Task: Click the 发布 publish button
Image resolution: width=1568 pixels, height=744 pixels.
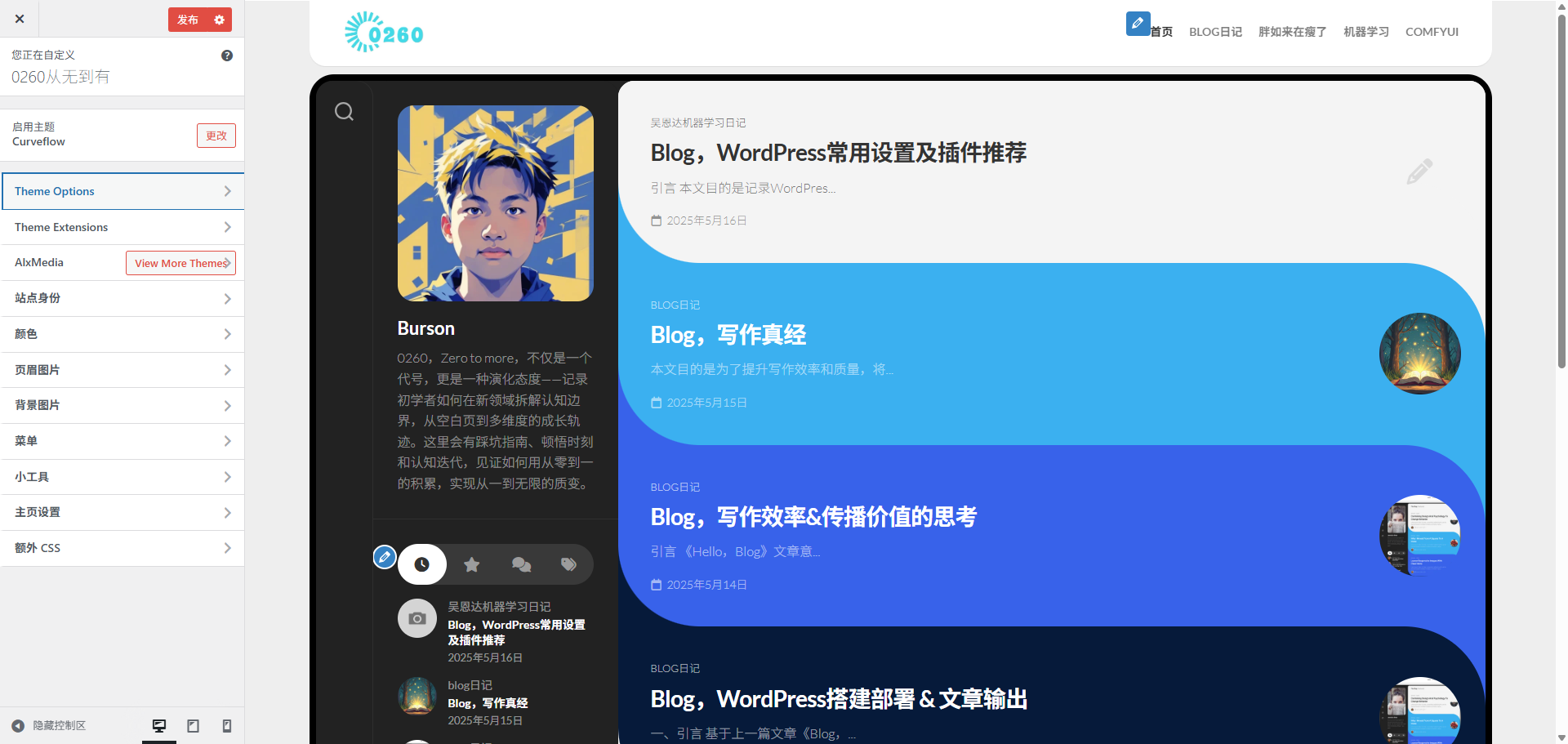Action: pos(188,20)
